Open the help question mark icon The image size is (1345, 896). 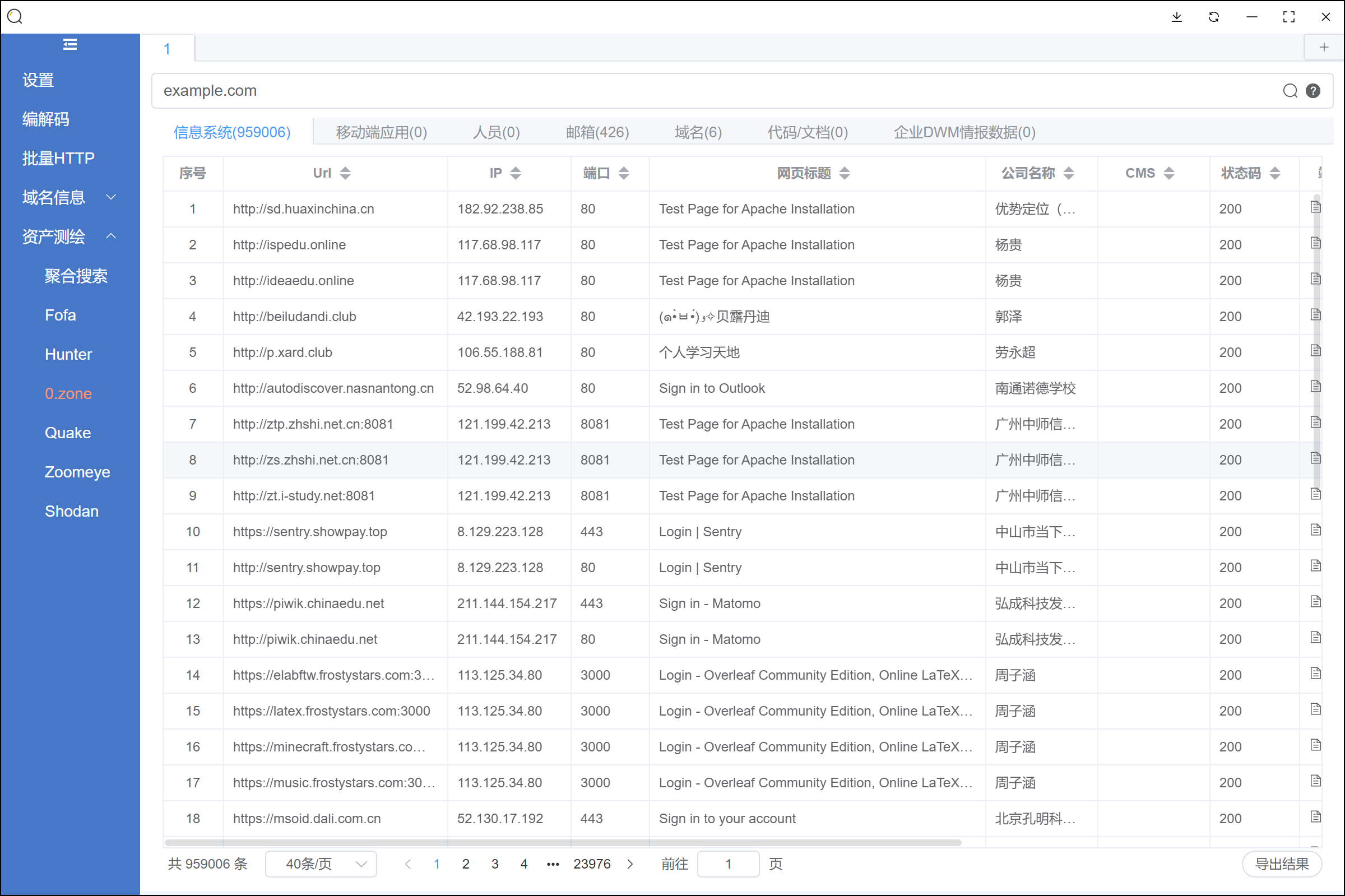[1313, 91]
